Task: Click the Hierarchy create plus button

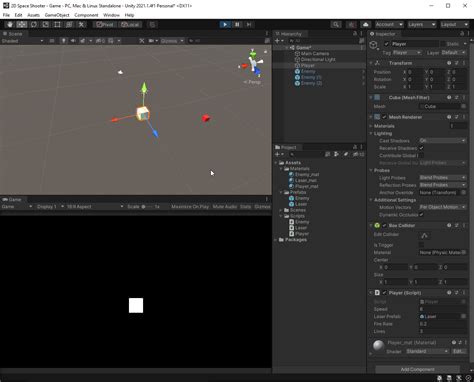Action: 277,41
